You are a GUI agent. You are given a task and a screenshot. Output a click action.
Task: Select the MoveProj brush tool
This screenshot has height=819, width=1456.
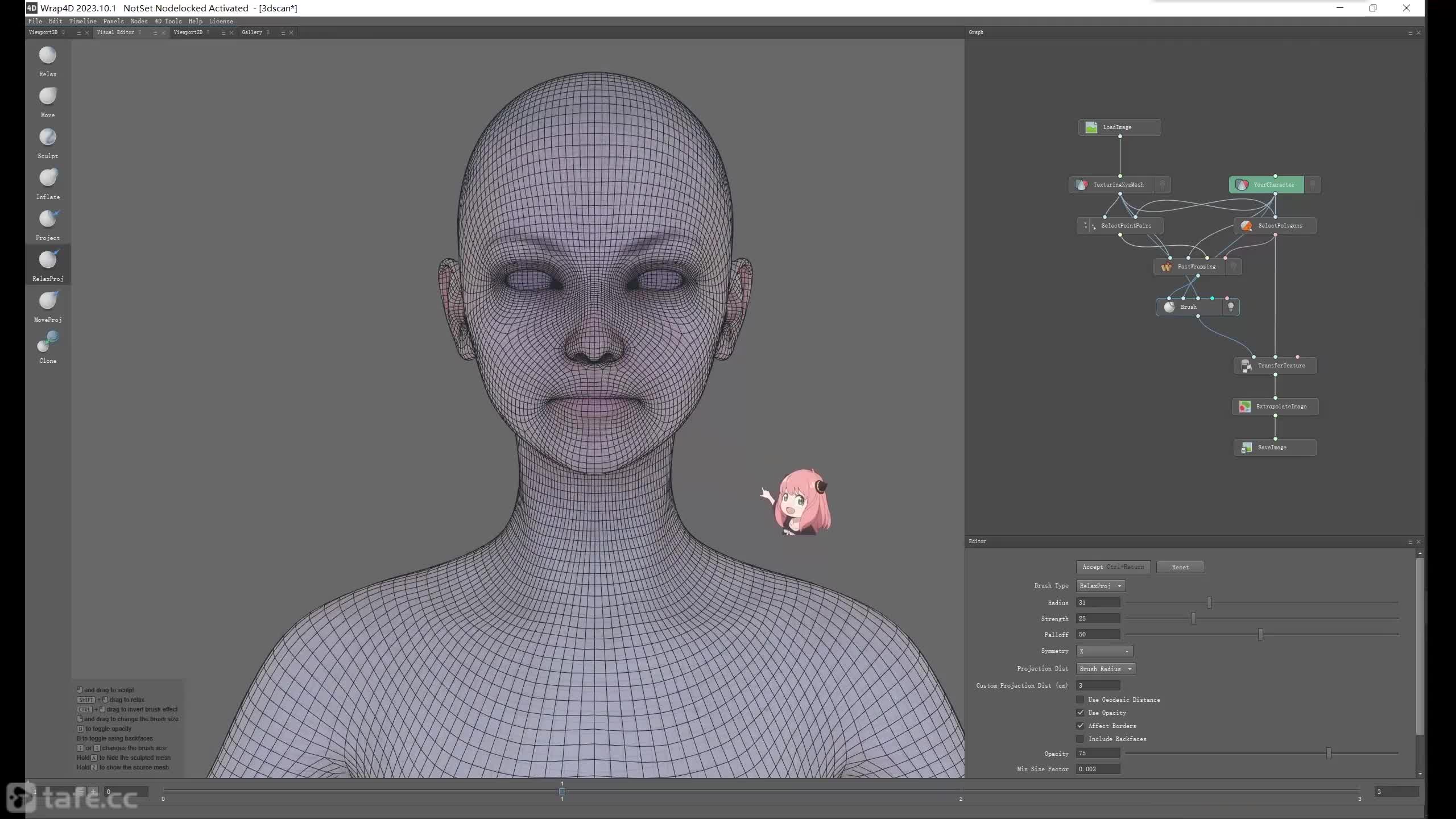coord(48,307)
